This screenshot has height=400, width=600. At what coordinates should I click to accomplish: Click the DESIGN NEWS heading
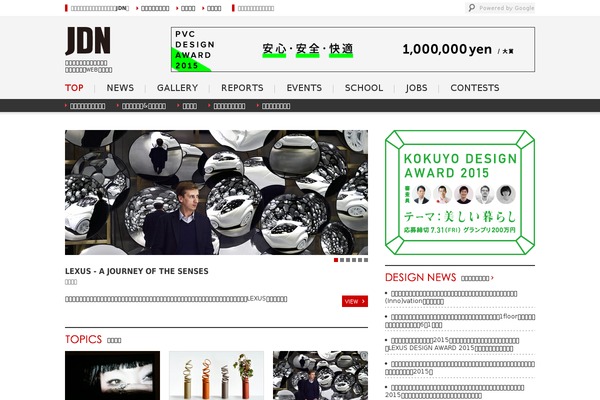point(421,277)
